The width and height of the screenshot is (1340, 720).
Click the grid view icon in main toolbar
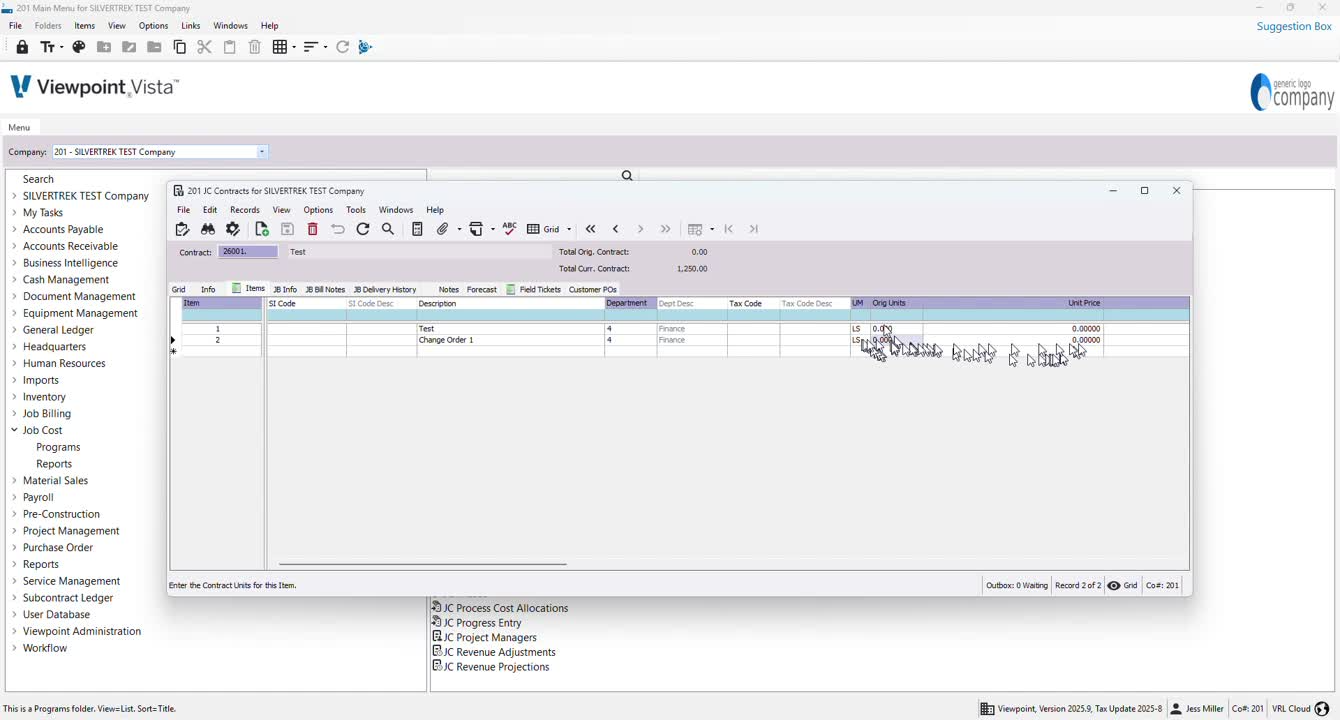pyautogui.click(x=280, y=47)
